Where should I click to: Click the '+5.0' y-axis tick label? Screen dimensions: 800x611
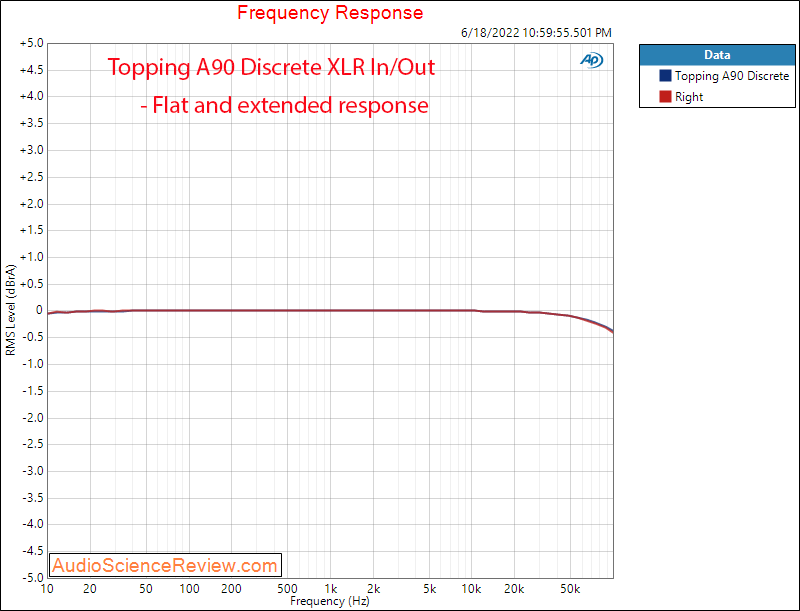32,43
